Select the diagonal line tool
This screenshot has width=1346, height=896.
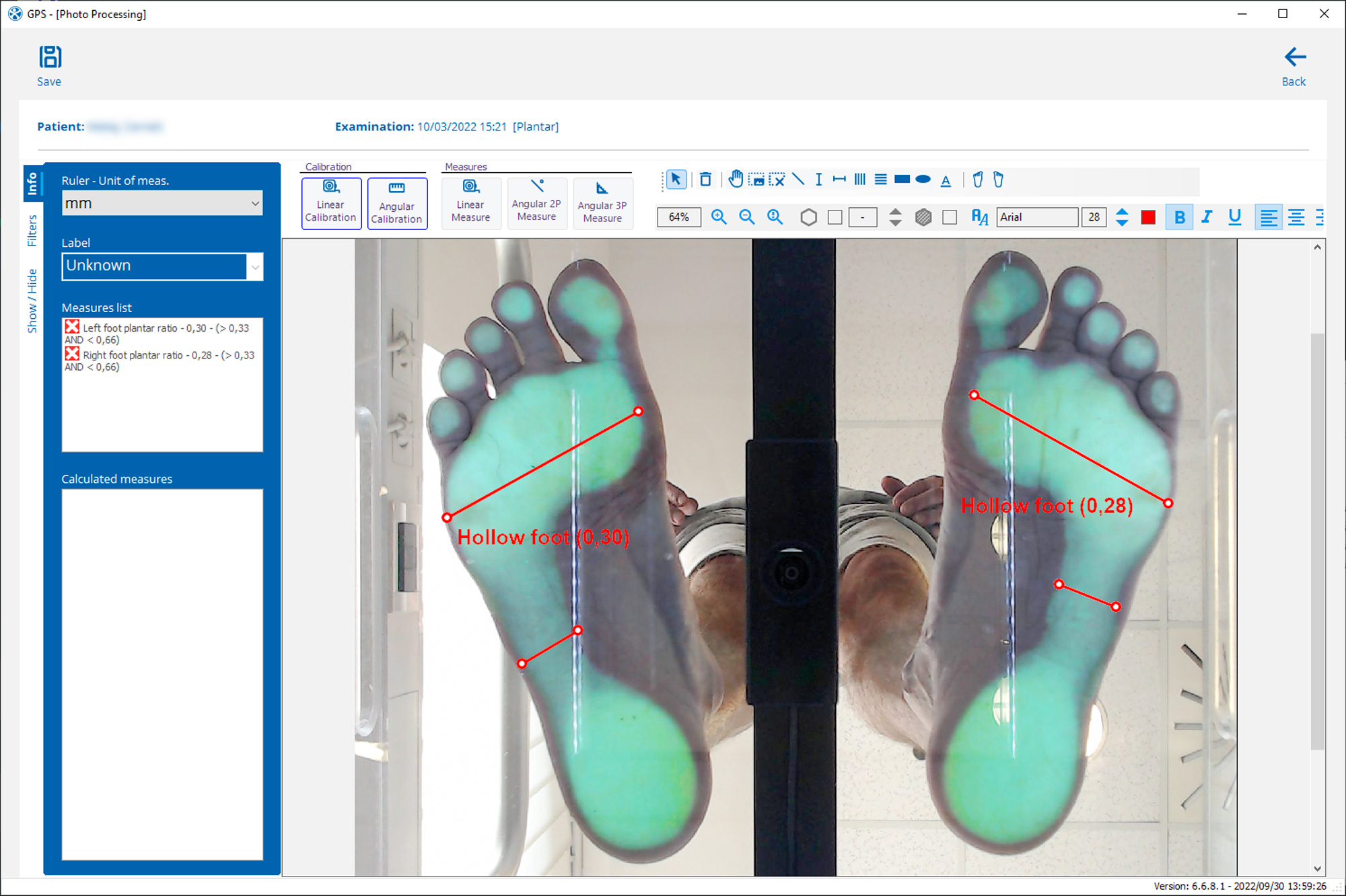798,180
